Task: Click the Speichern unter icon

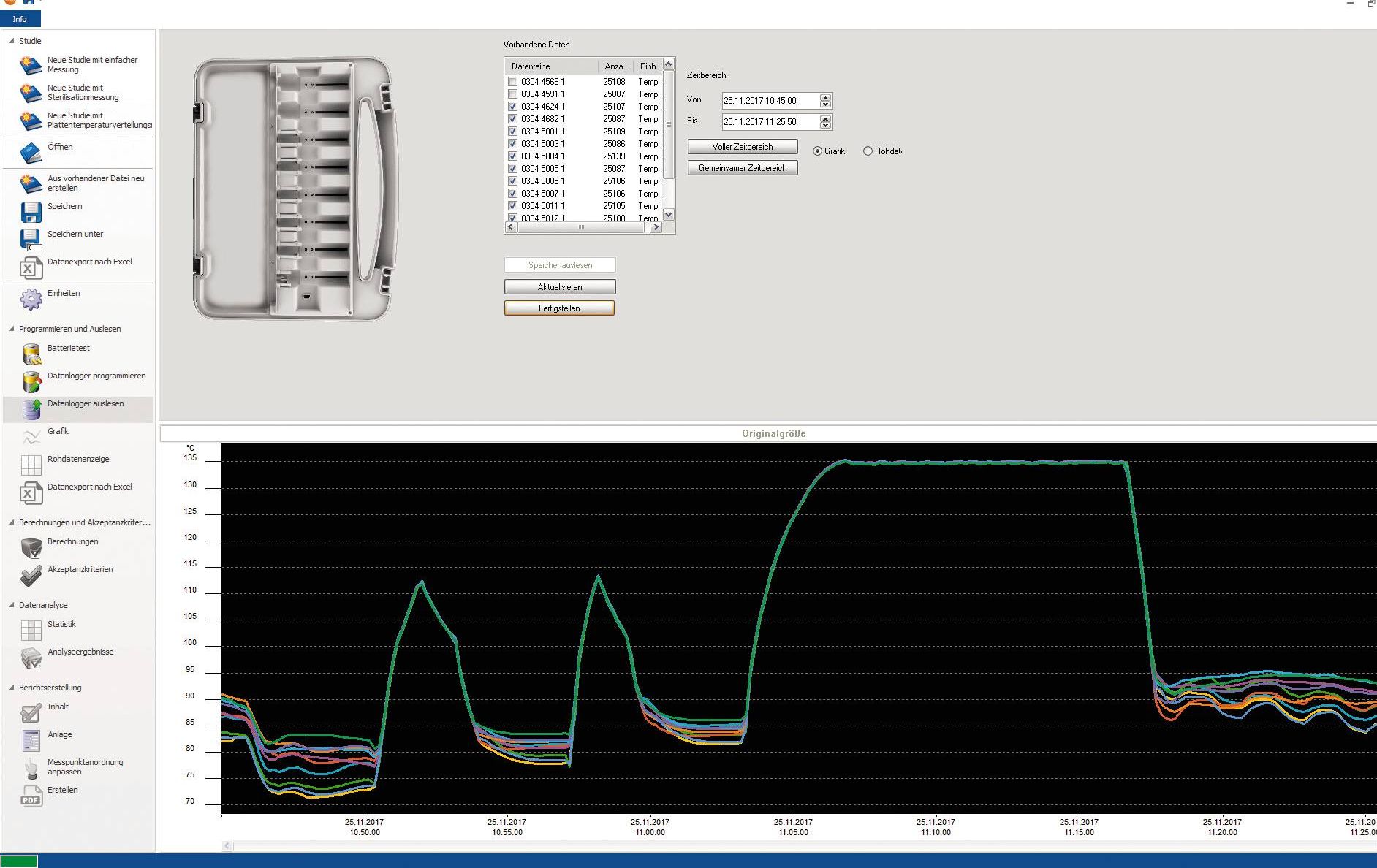Action: 31,240
